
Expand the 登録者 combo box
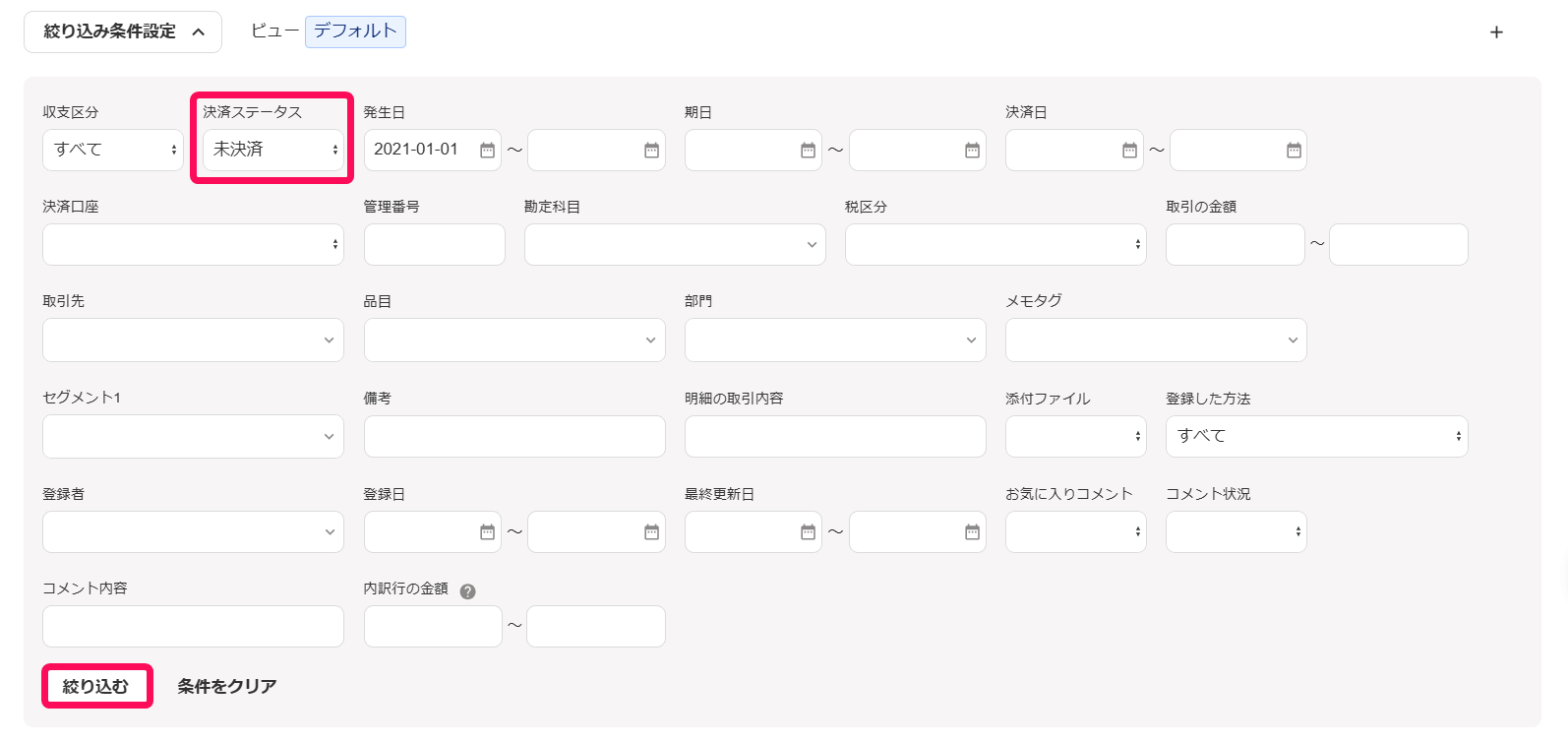[x=193, y=531]
